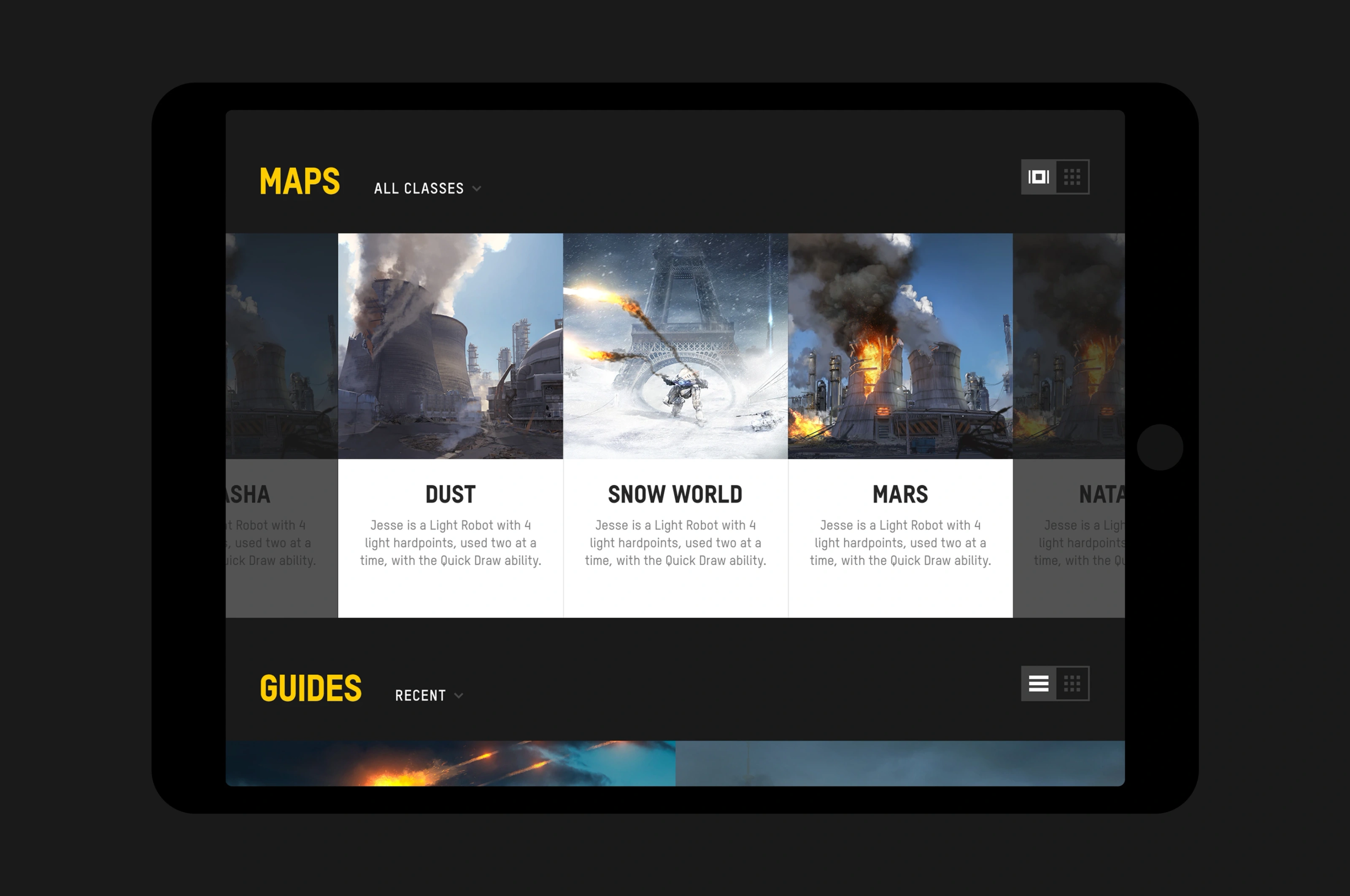
Task: Select the Mars map title
Action: [x=900, y=494]
